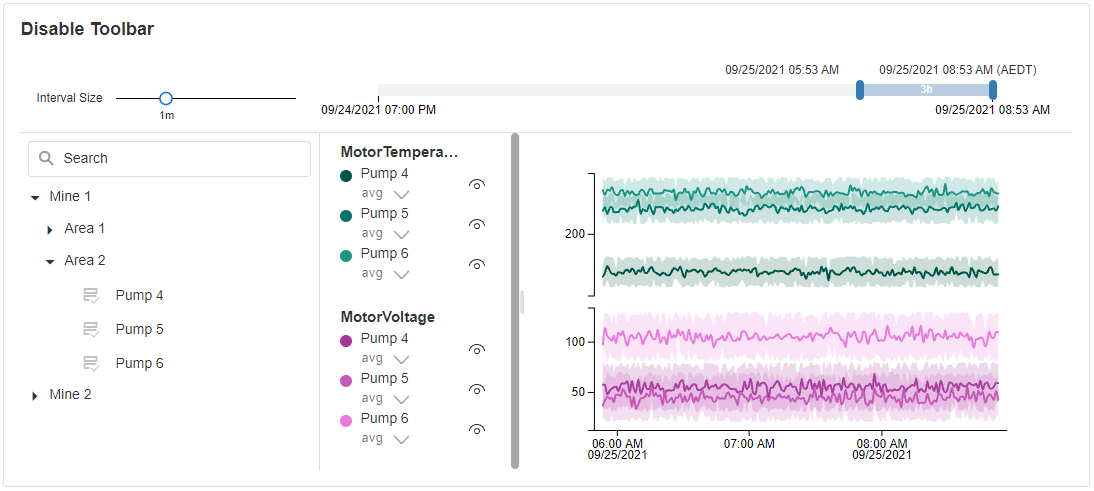Image resolution: width=1094 pixels, height=491 pixels.
Task: Select Area 2 in hierarchy tree
Action: 85,260
